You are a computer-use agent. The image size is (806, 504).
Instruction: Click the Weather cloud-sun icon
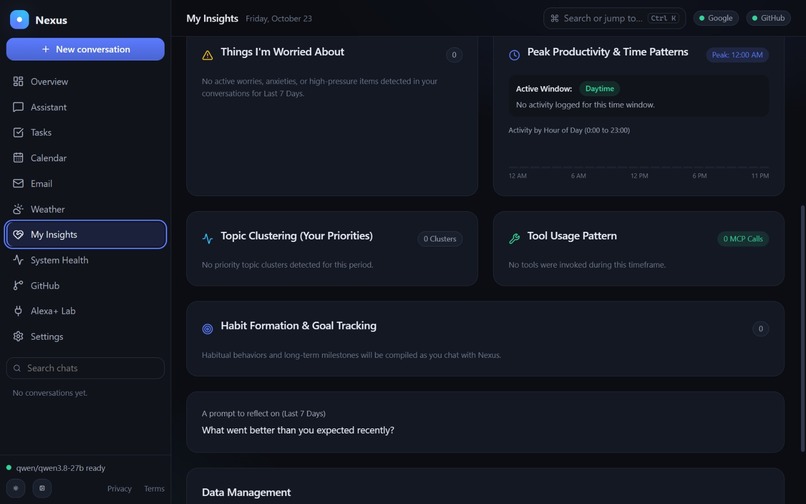click(x=18, y=209)
